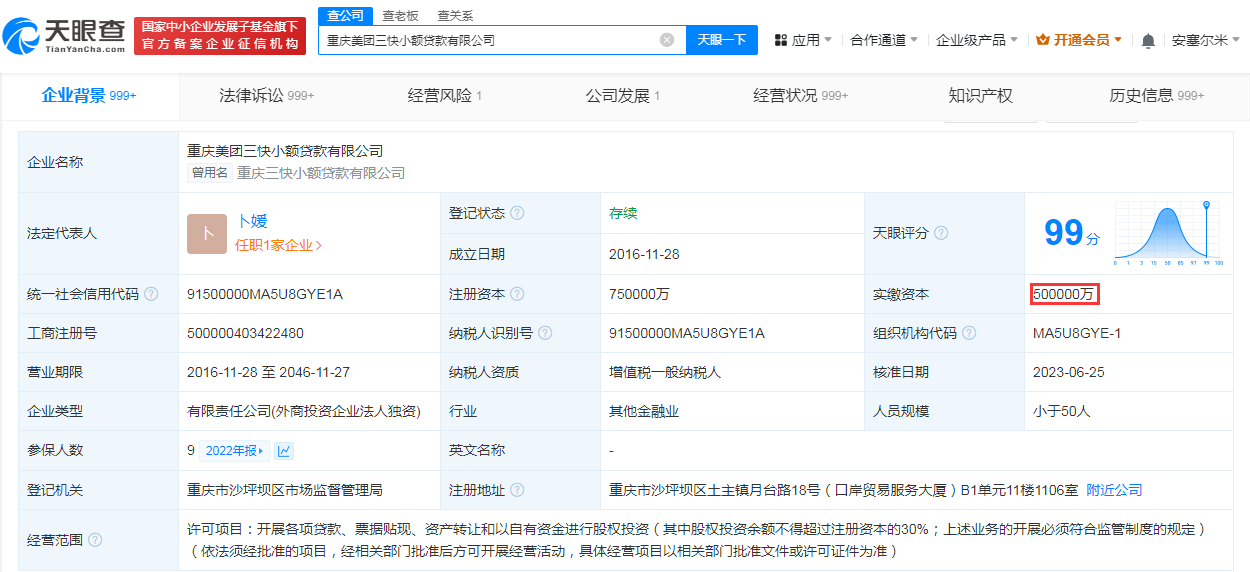Screen dimensions: 1250x572
Task: Click the 曾用名 tag
Action: coord(210,173)
